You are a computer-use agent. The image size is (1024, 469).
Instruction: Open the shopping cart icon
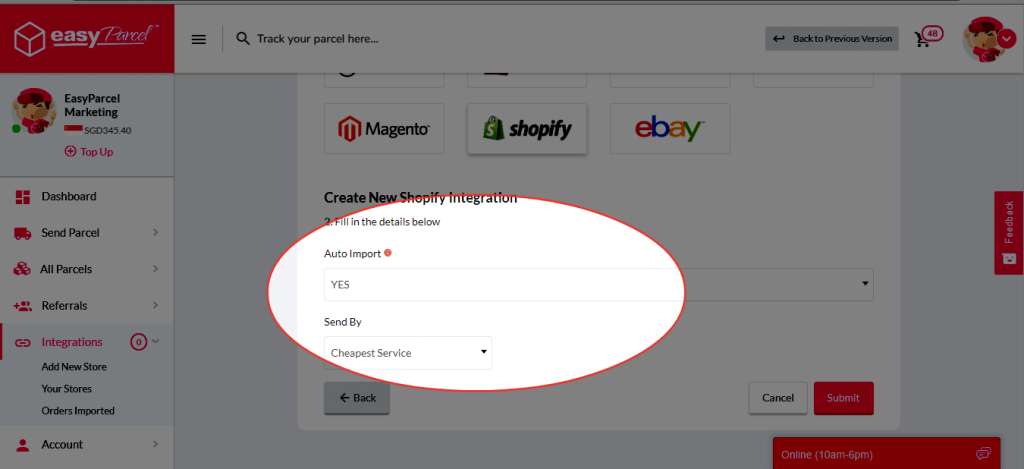[922, 39]
